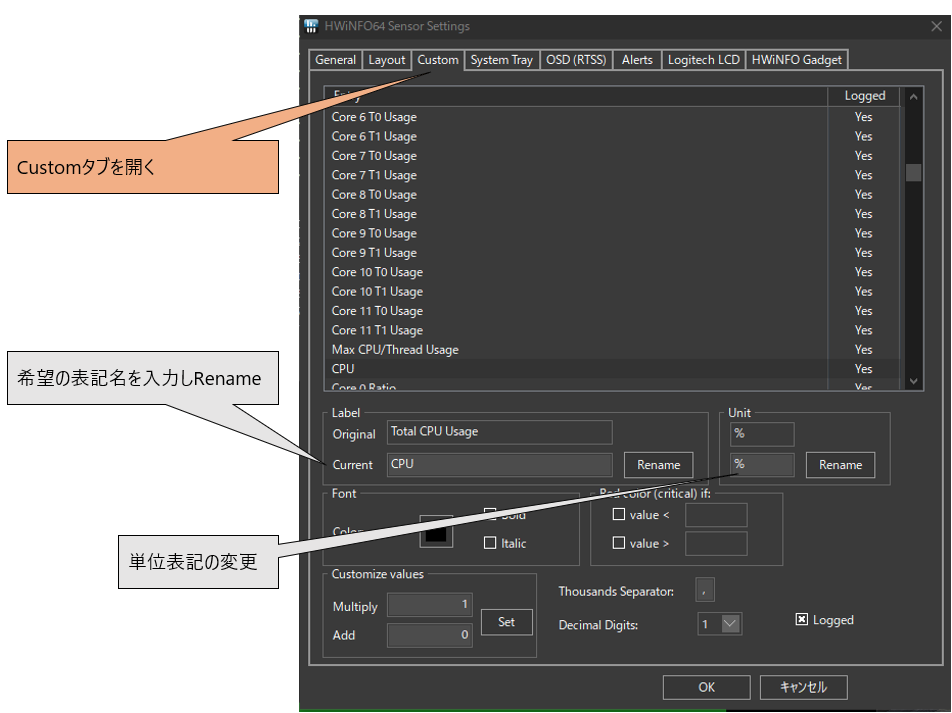Click the sensor list scroll down arrow
952x713 pixels.
click(x=913, y=381)
